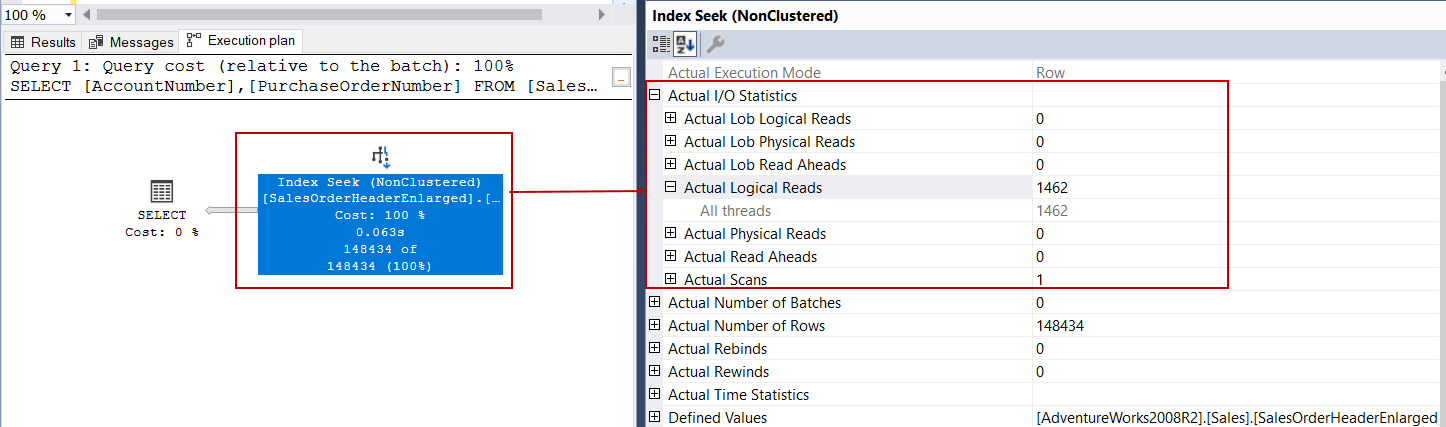Expand the Actual Physical Reads row
The height and width of the screenshot is (427, 1446).
pos(671,234)
